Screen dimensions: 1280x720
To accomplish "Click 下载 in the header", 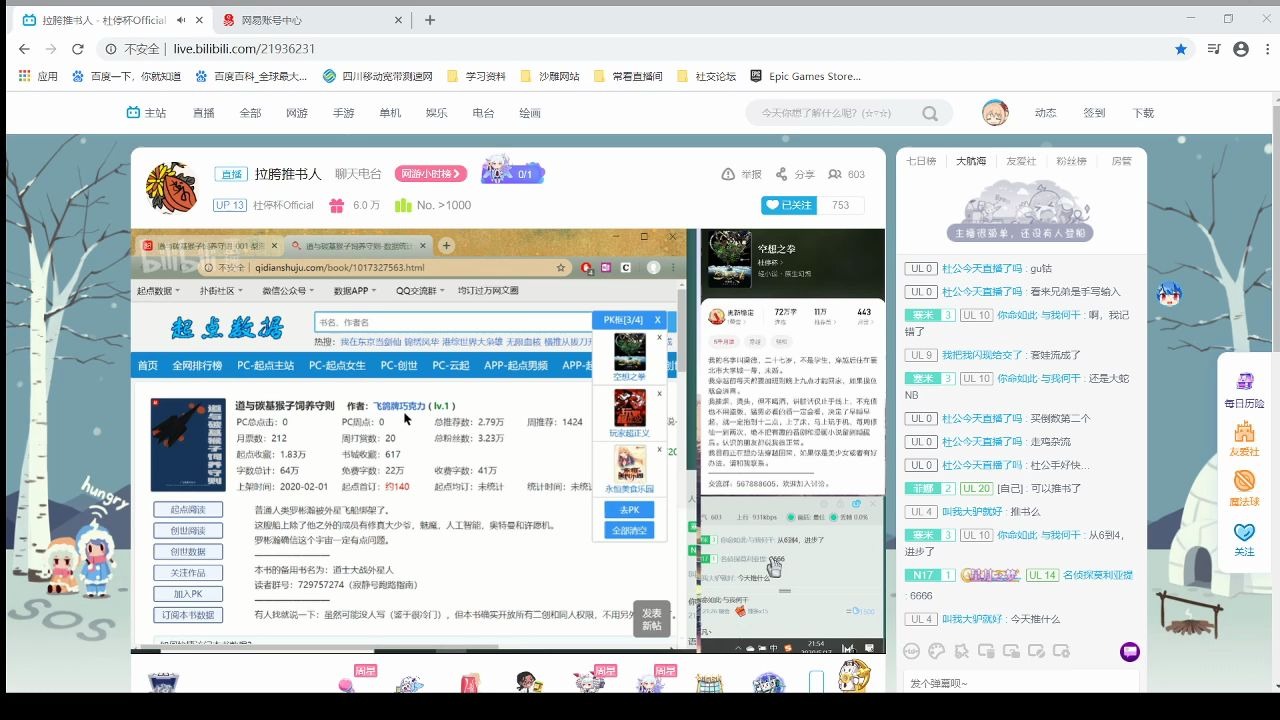I will point(1143,113).
